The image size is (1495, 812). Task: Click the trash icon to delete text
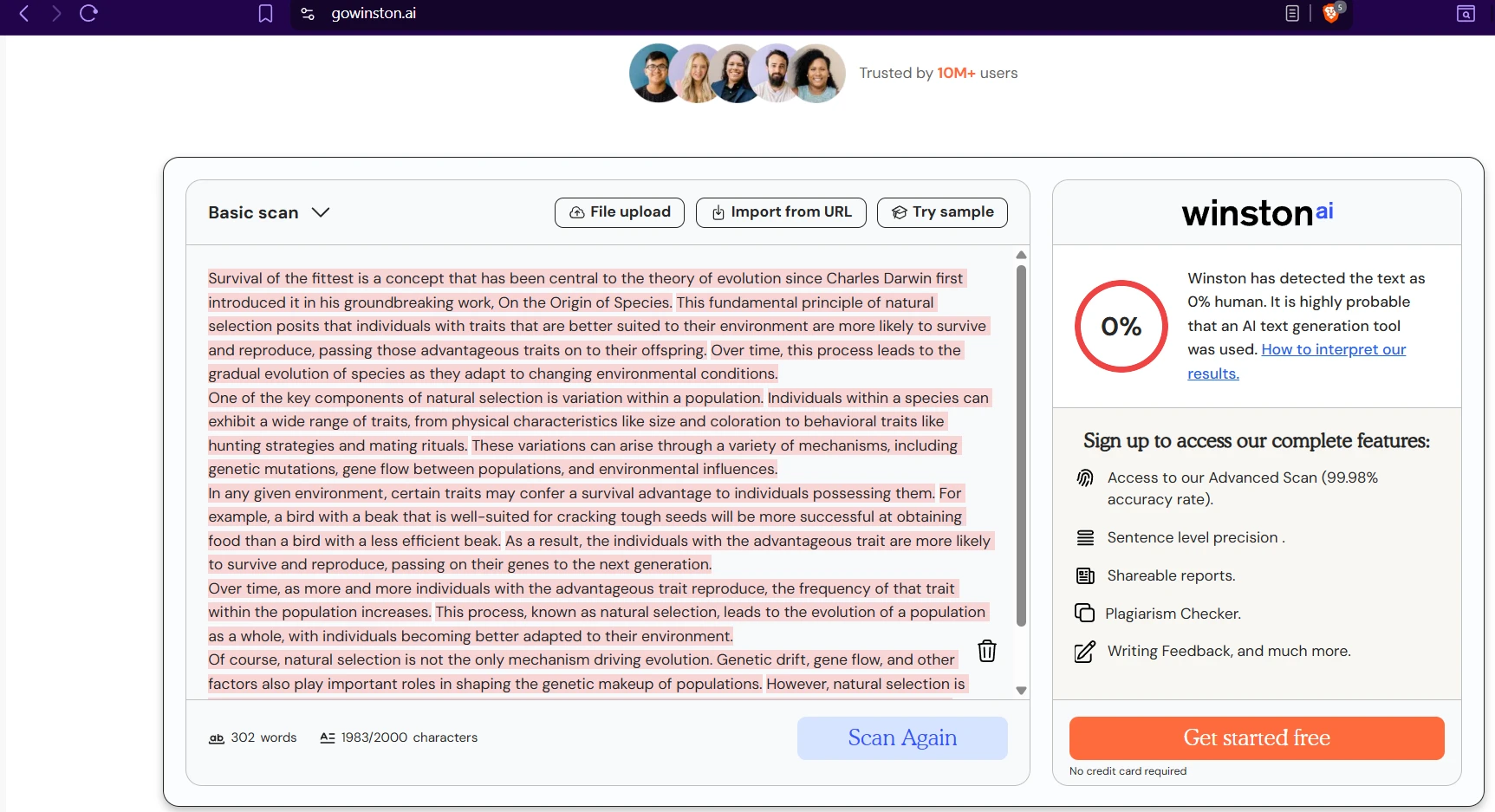(x=986, y=651)
